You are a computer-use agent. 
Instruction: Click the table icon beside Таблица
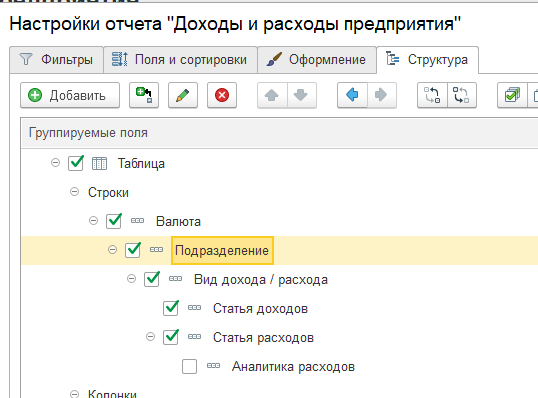coord(100,163)
